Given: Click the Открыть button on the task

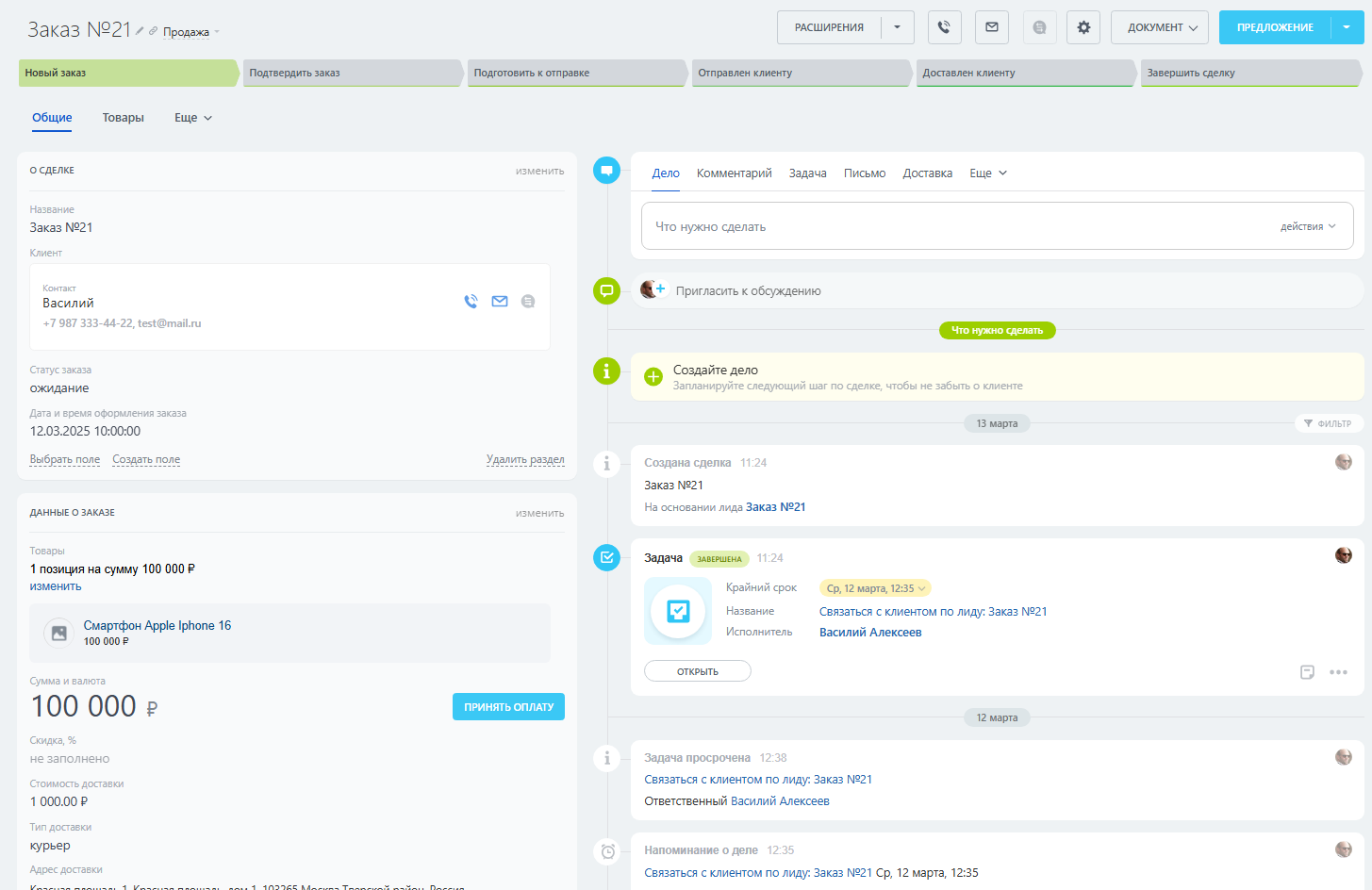Looking at the screenshot, I should [x=697, y=671].
